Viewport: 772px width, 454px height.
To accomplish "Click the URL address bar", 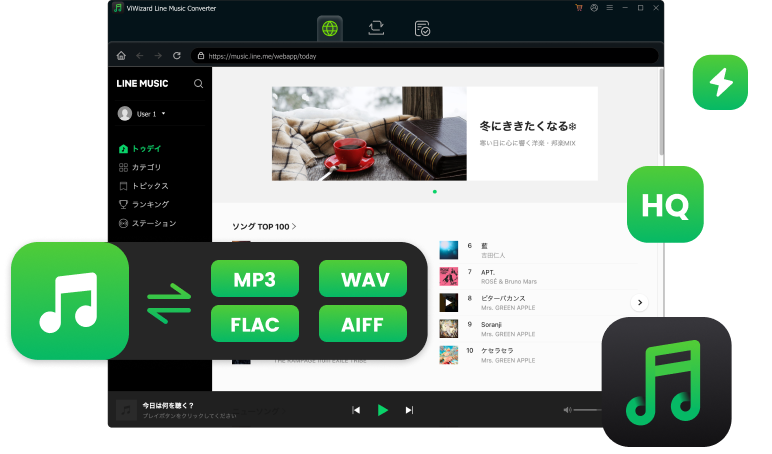I will tap(424, 56).
